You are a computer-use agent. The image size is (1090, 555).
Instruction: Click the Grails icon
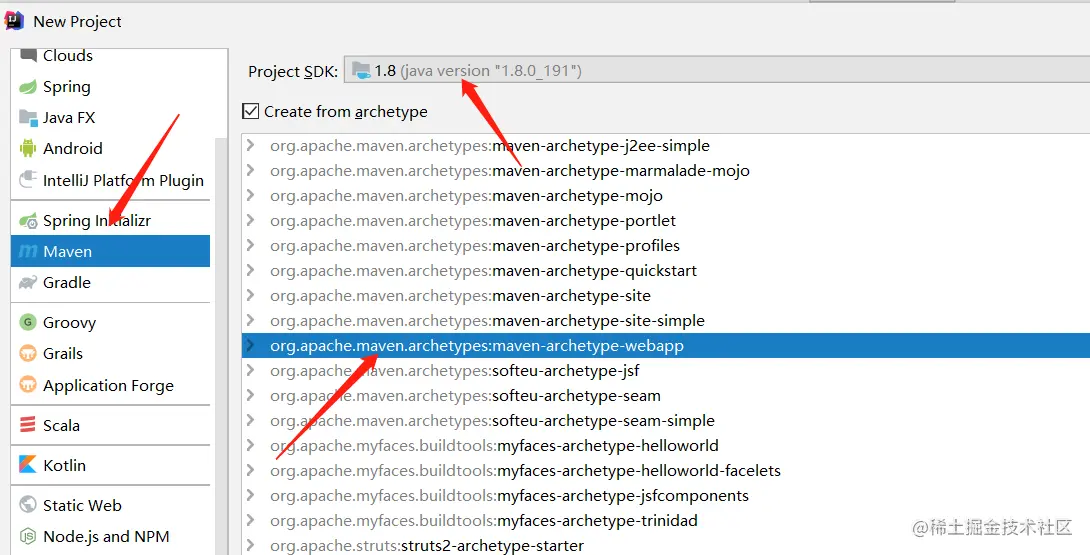28,353
